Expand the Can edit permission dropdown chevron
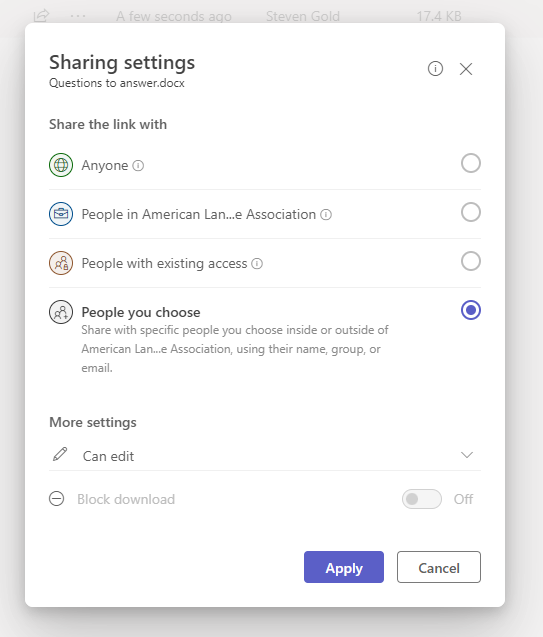The height and width of the screenshot is (637, 543). (467, 455)
